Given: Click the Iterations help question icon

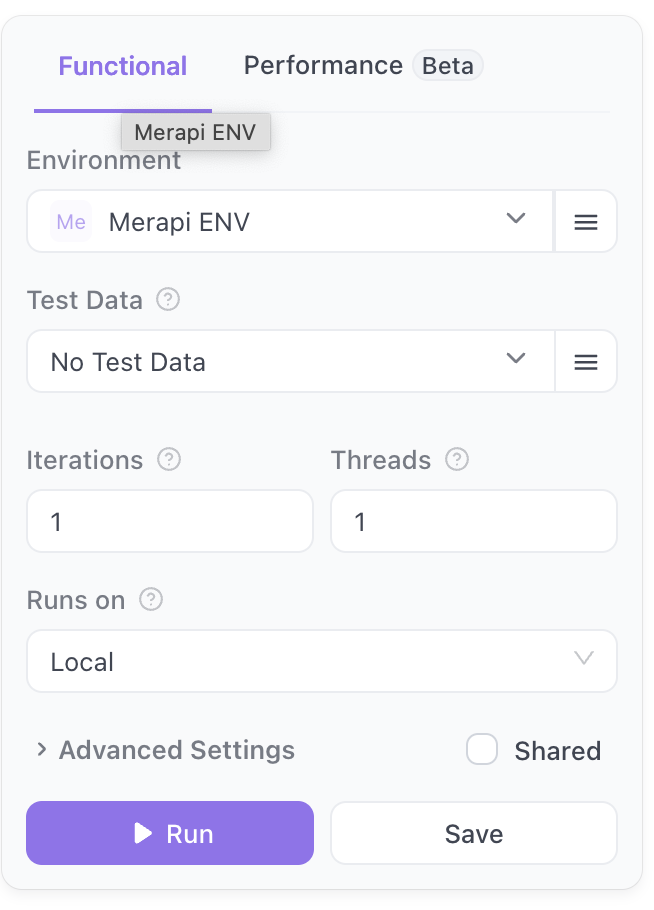Looking at the screenshot, I should point(169,460).
